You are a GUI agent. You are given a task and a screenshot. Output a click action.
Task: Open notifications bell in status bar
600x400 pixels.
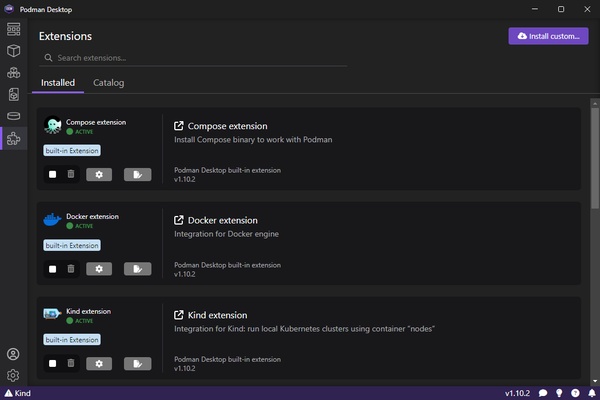point(592,393)
